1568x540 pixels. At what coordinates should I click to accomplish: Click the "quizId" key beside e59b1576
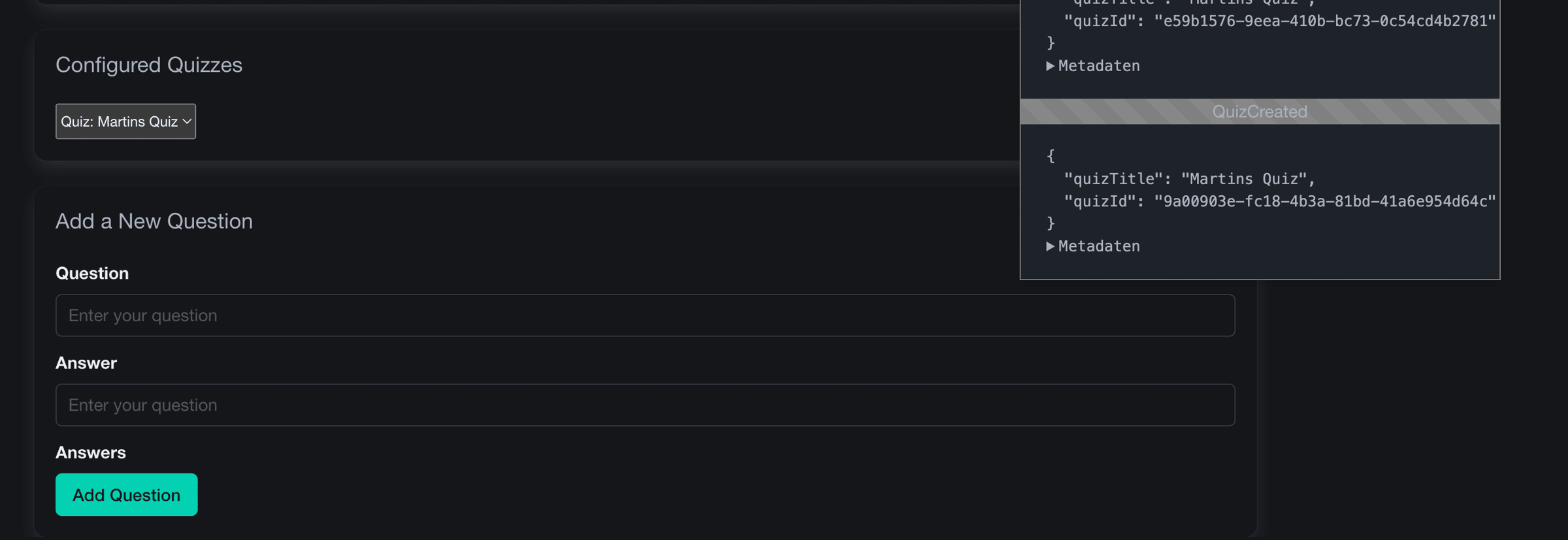(x=1101, y=21)
